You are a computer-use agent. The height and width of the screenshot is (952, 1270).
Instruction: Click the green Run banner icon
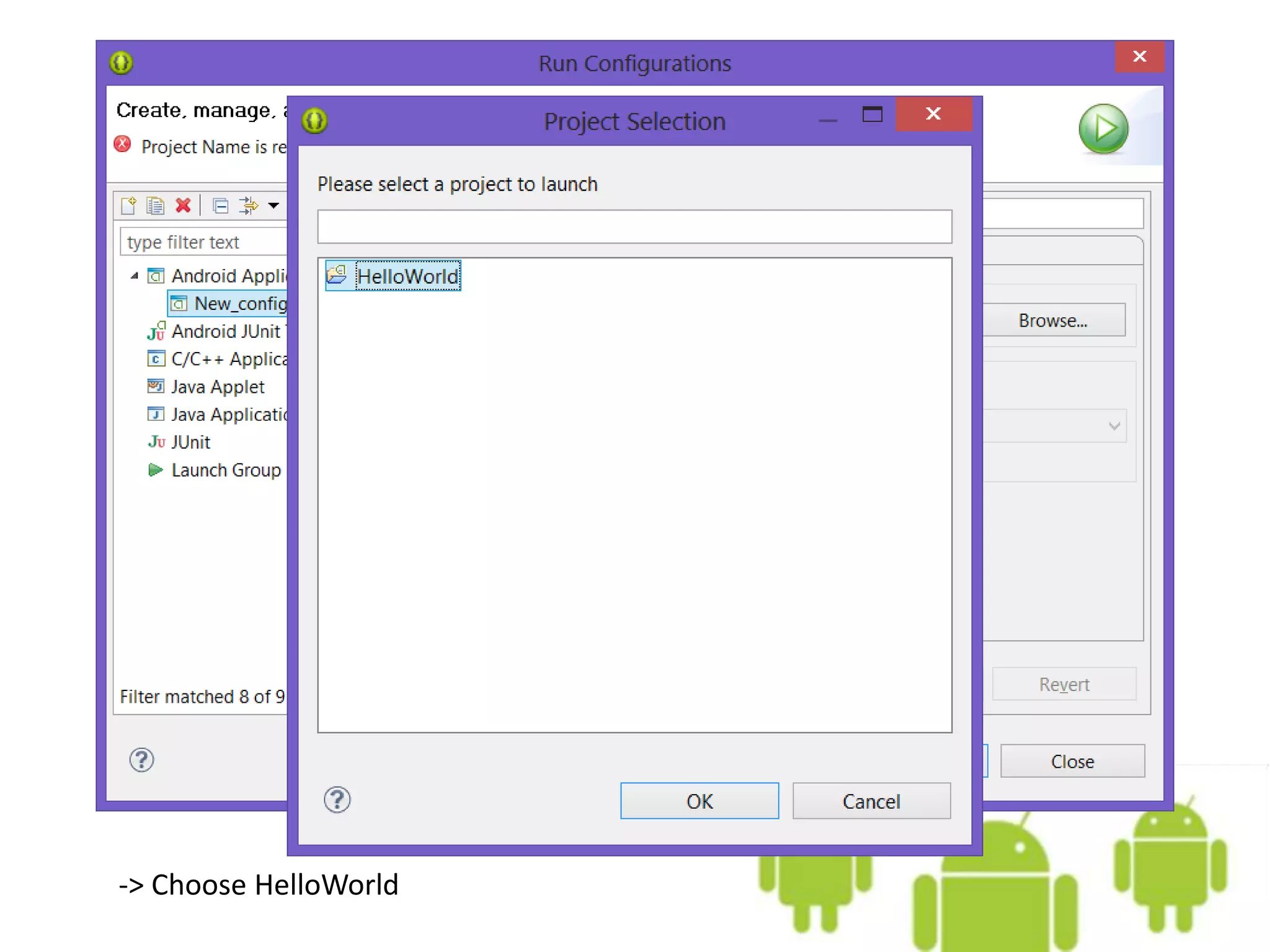pos(1103,128)
